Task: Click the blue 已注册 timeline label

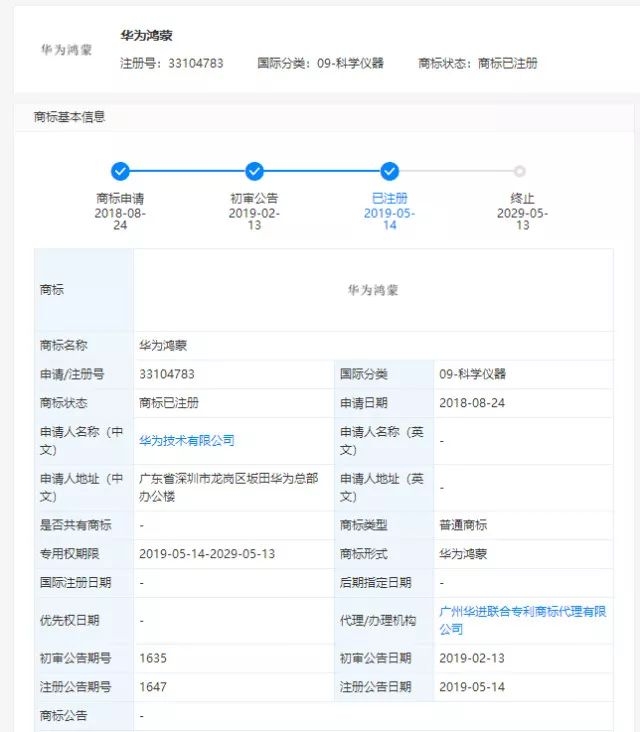Action: click(x=389, y=198)
